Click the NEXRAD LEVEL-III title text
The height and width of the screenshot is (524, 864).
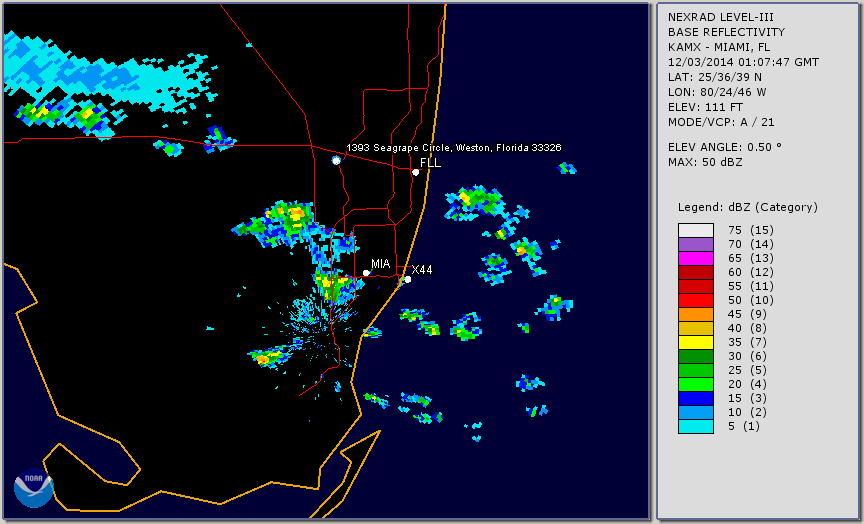click(720, 17)
